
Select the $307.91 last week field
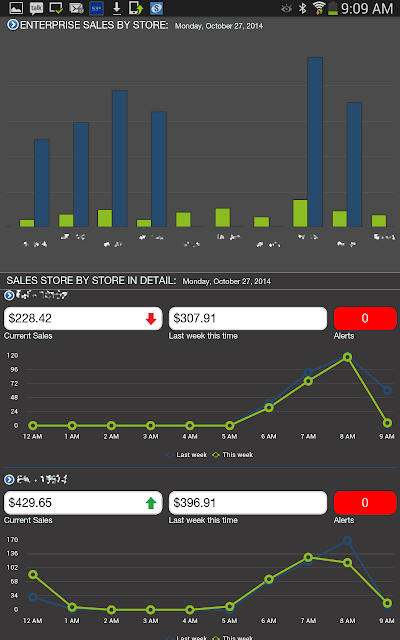(248, 318)
